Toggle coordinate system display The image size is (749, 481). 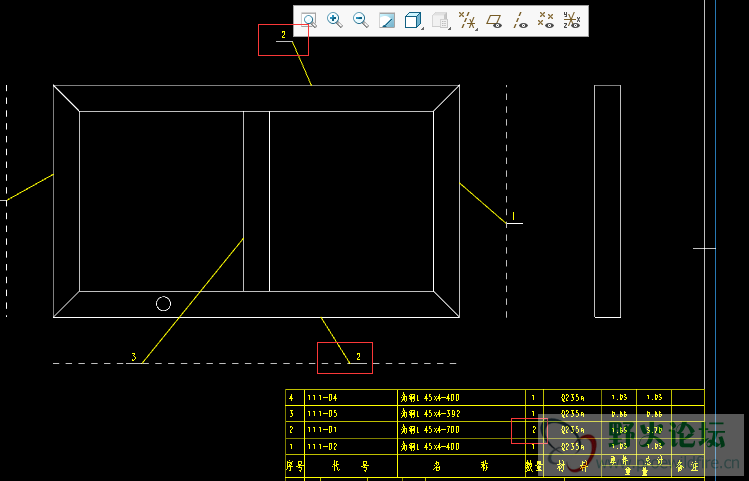[x=571, y=21]
